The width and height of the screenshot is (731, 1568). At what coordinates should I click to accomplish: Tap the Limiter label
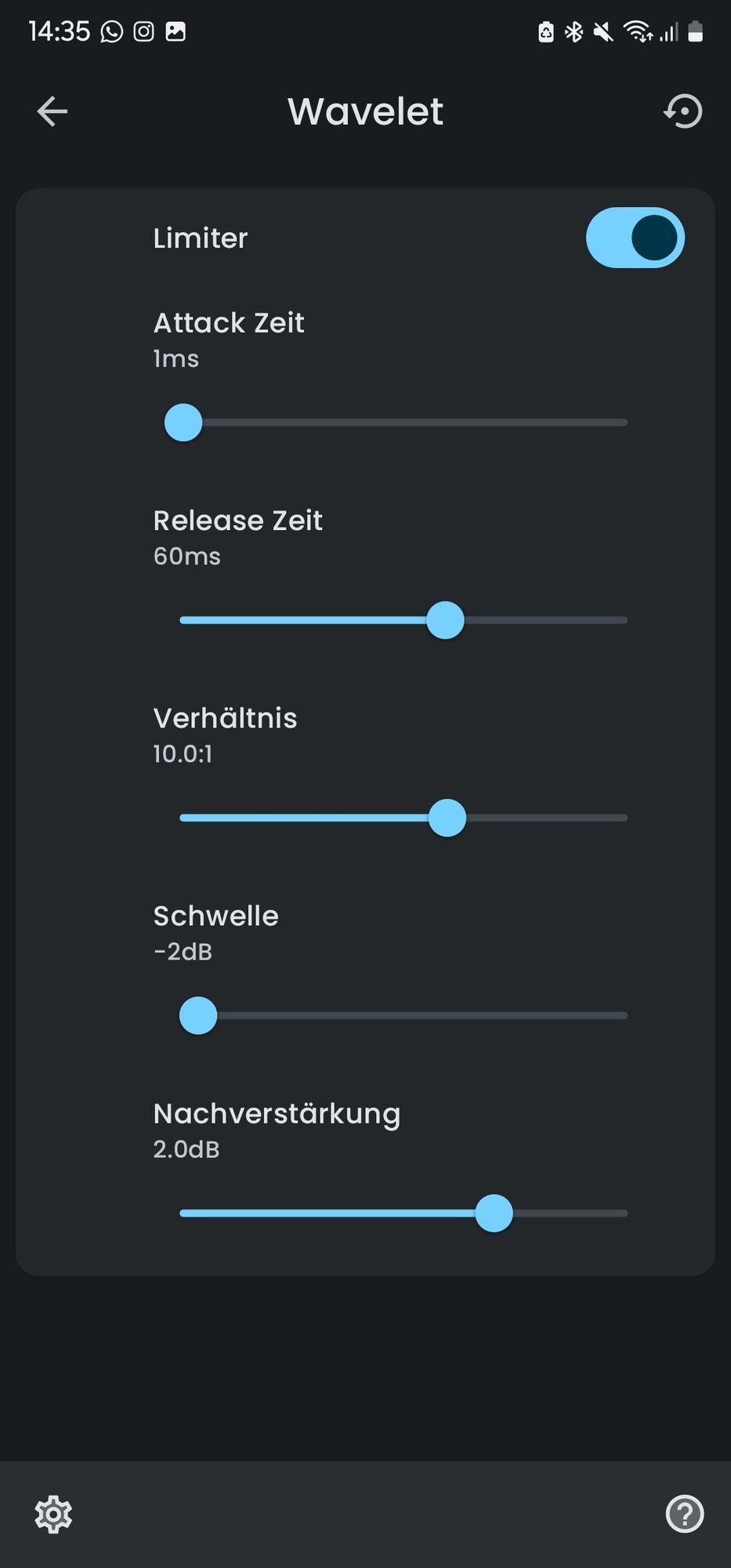pos(201,238)
